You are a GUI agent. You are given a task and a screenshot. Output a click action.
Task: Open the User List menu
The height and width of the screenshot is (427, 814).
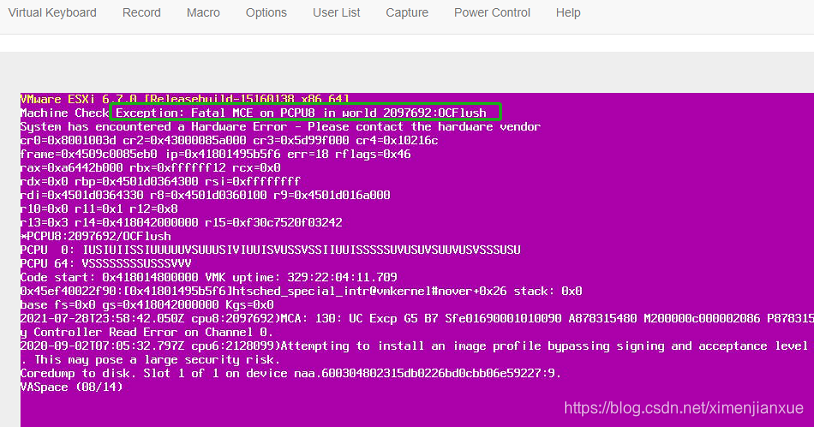click(x=336, y=13)
